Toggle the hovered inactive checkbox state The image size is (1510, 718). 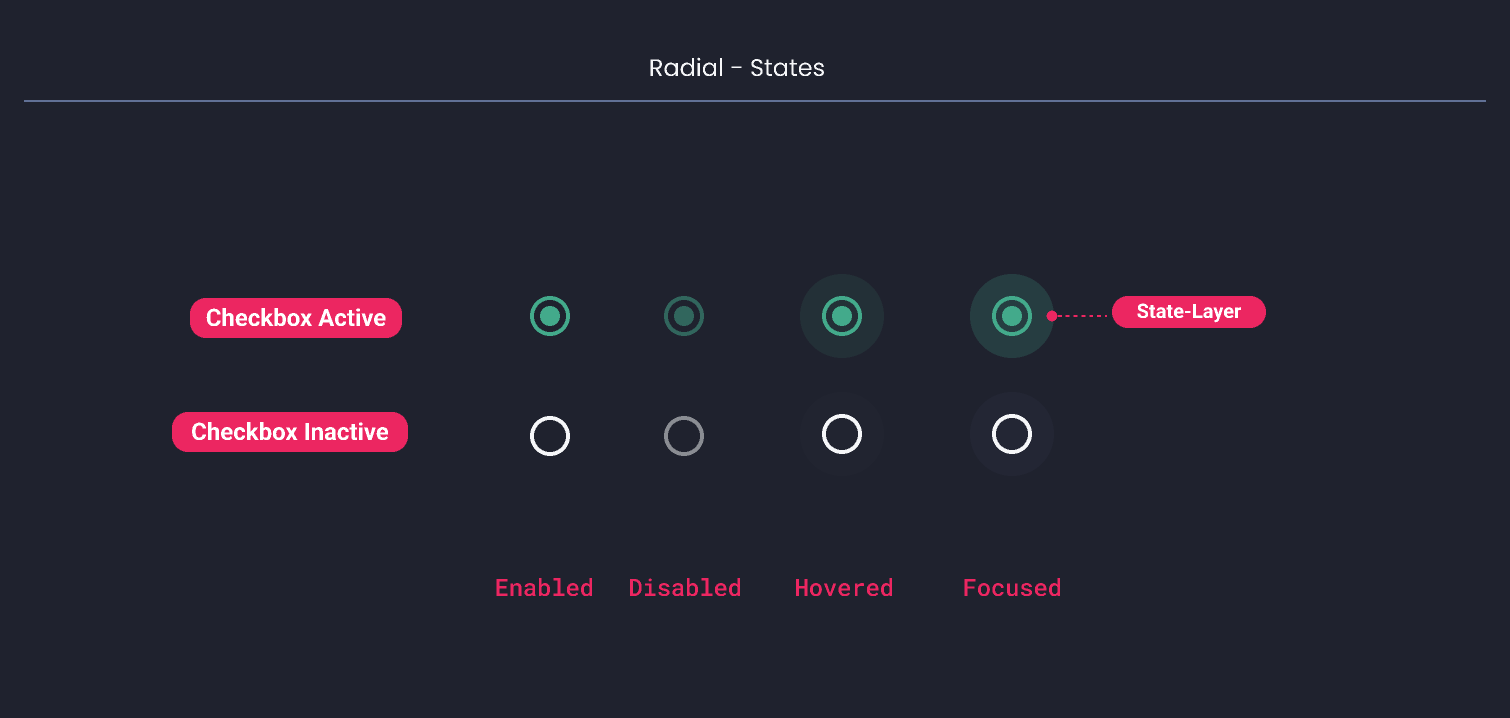point(841,433)
